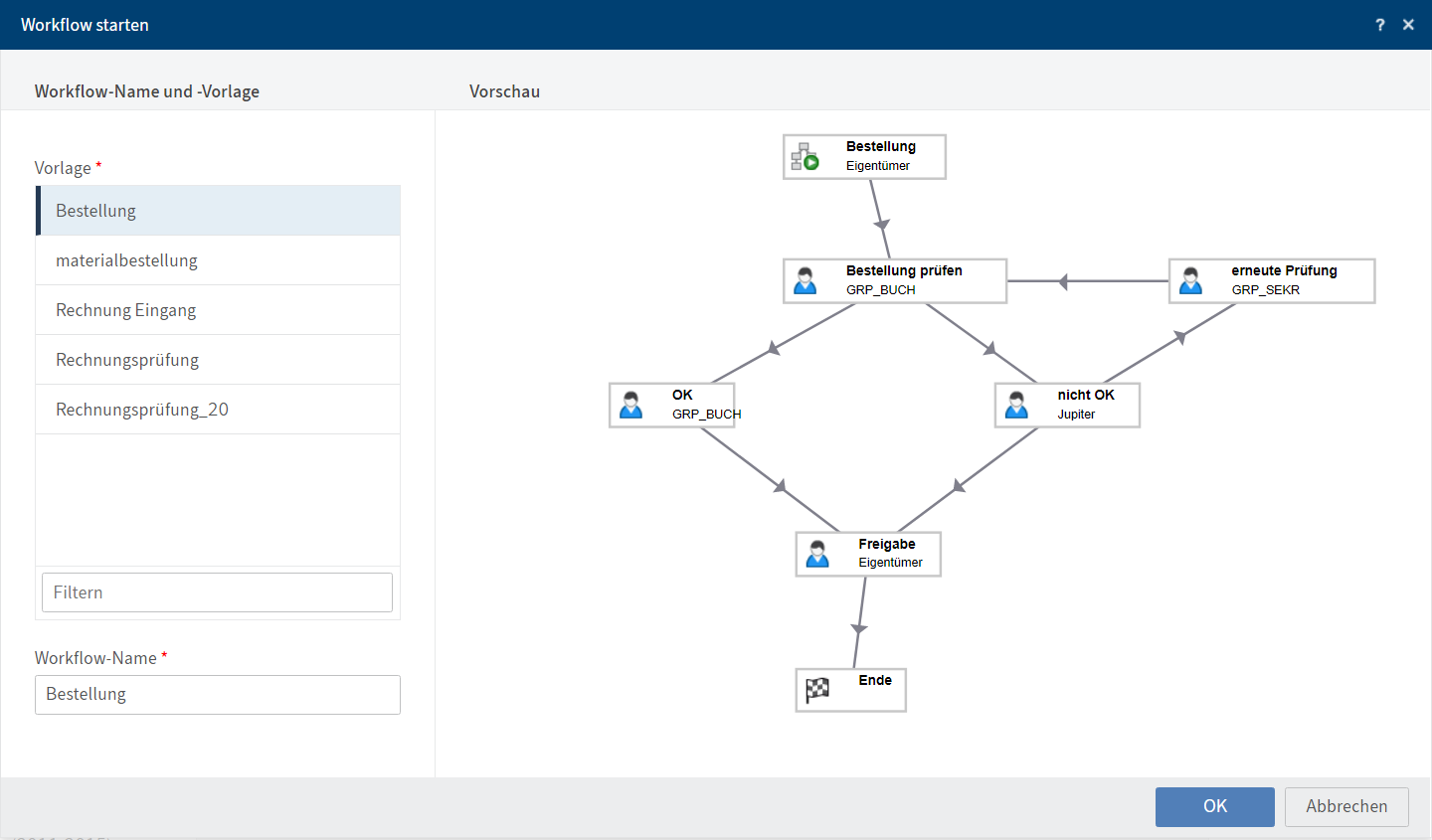1432x840 pixels.
Task: Click the Ende node label in preview
Action: 875,680
